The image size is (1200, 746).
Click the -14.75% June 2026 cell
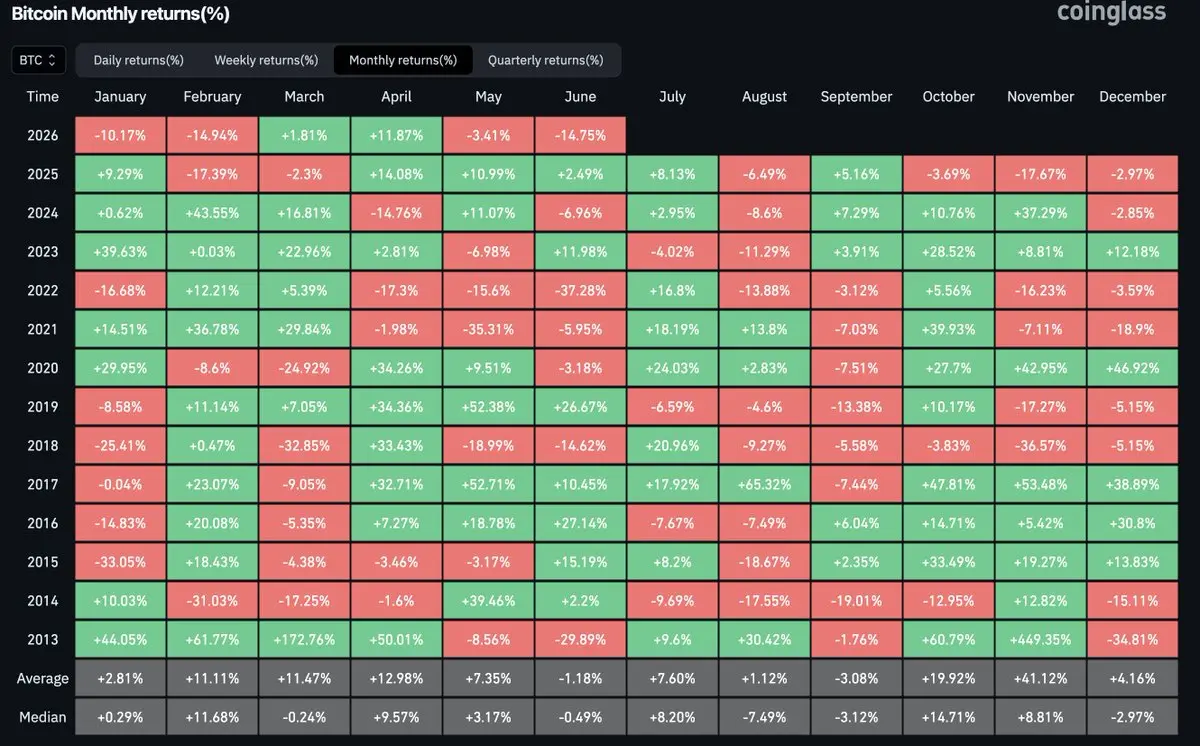(x=580, y=136)
